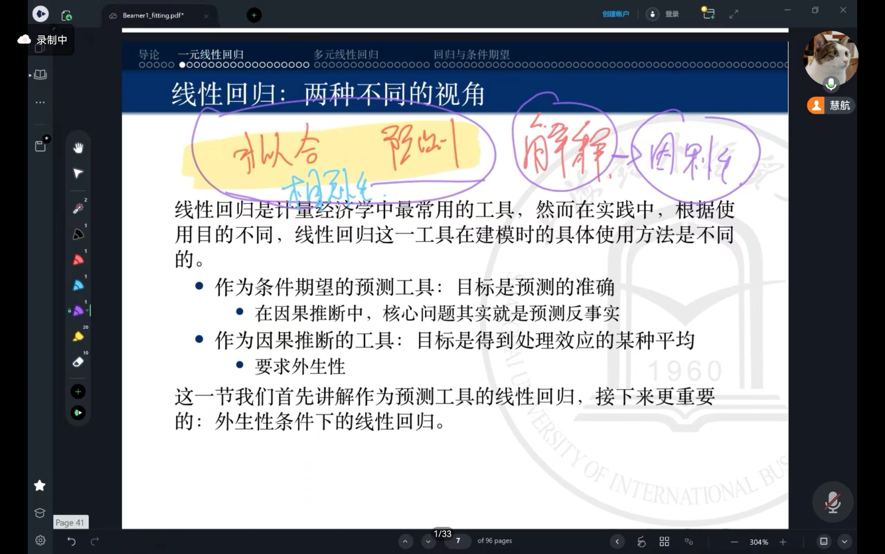Click the cat avatar video thumbnail

pyautogui.click(x=831, y=58)
